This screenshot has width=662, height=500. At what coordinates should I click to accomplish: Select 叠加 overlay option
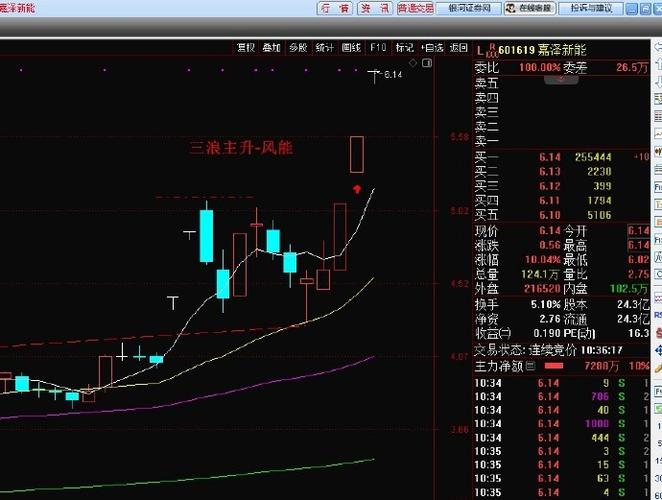(x=272, y=47)
